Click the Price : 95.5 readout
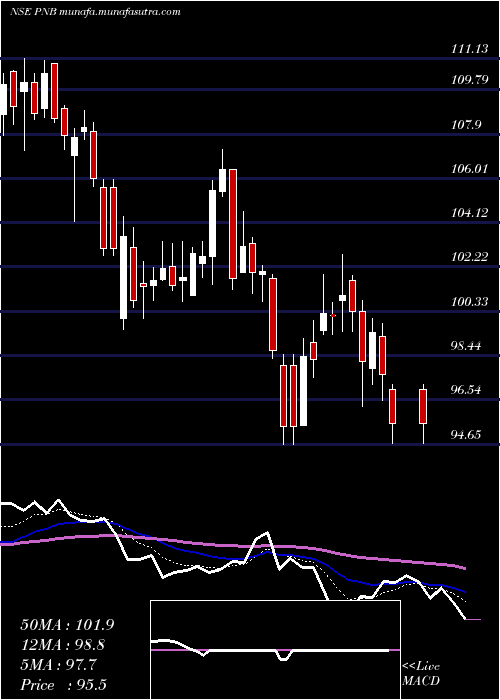This screenshot has height=700, width=500. 64,685
